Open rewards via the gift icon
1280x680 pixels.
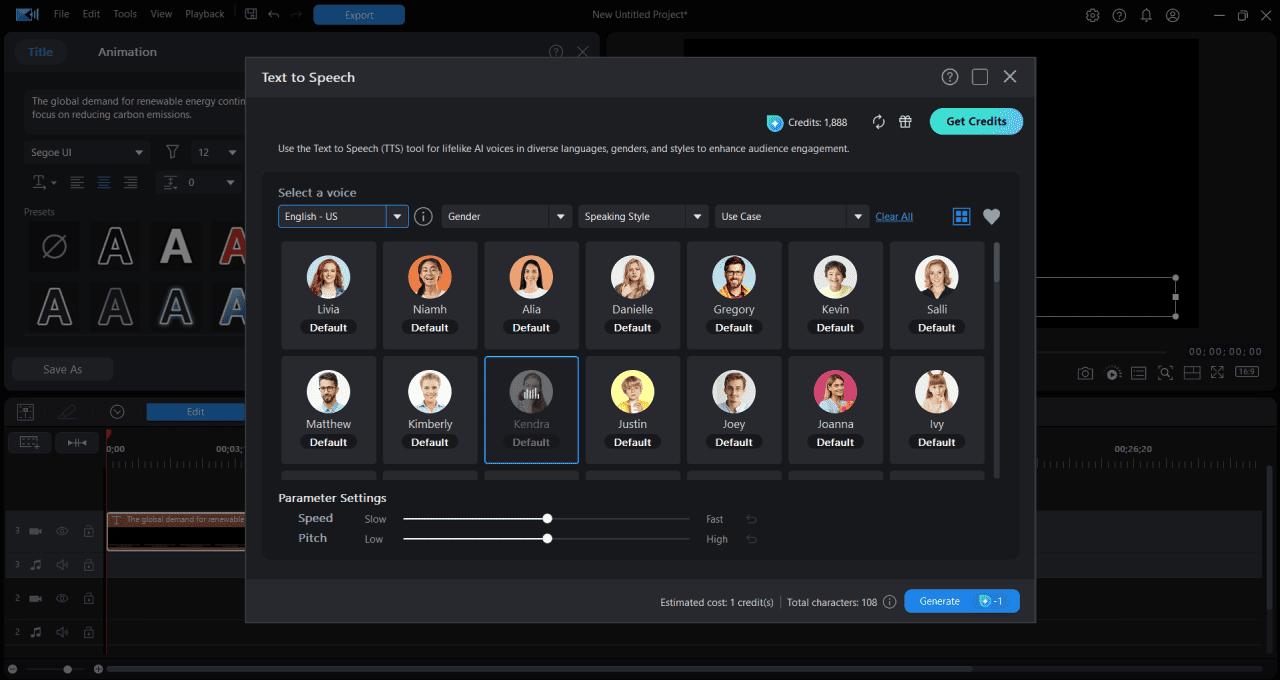tap(904, 121)
